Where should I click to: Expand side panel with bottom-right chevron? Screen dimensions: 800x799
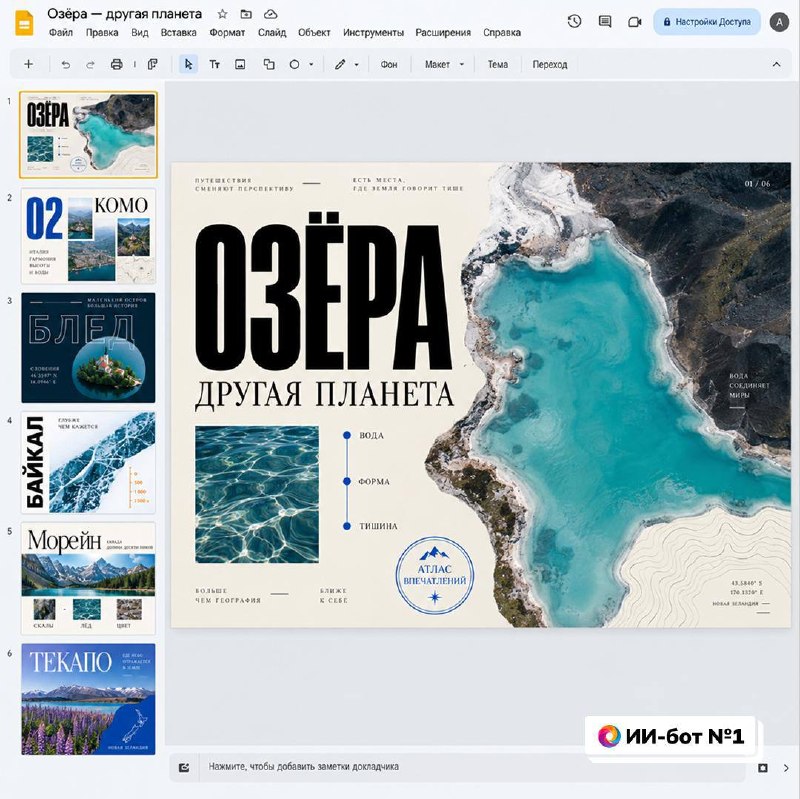pyautogui.click(x=786, y=768)
